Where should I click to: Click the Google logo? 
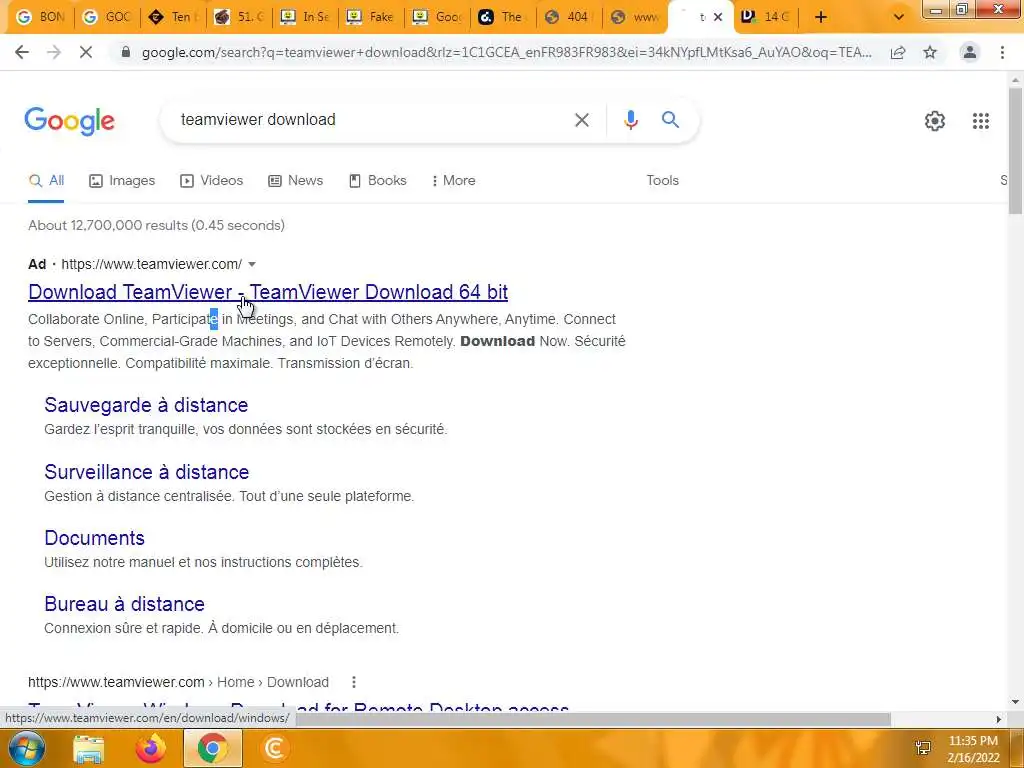pyautogui.click(x=70, y=121)
